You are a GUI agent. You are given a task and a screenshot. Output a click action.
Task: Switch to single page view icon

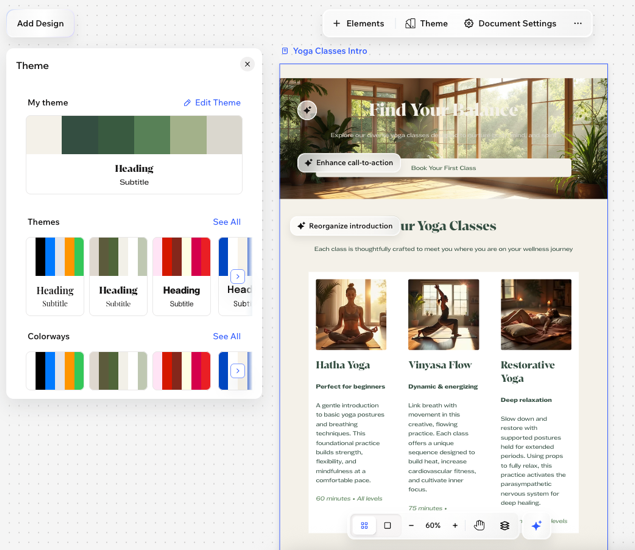point(387,525)
